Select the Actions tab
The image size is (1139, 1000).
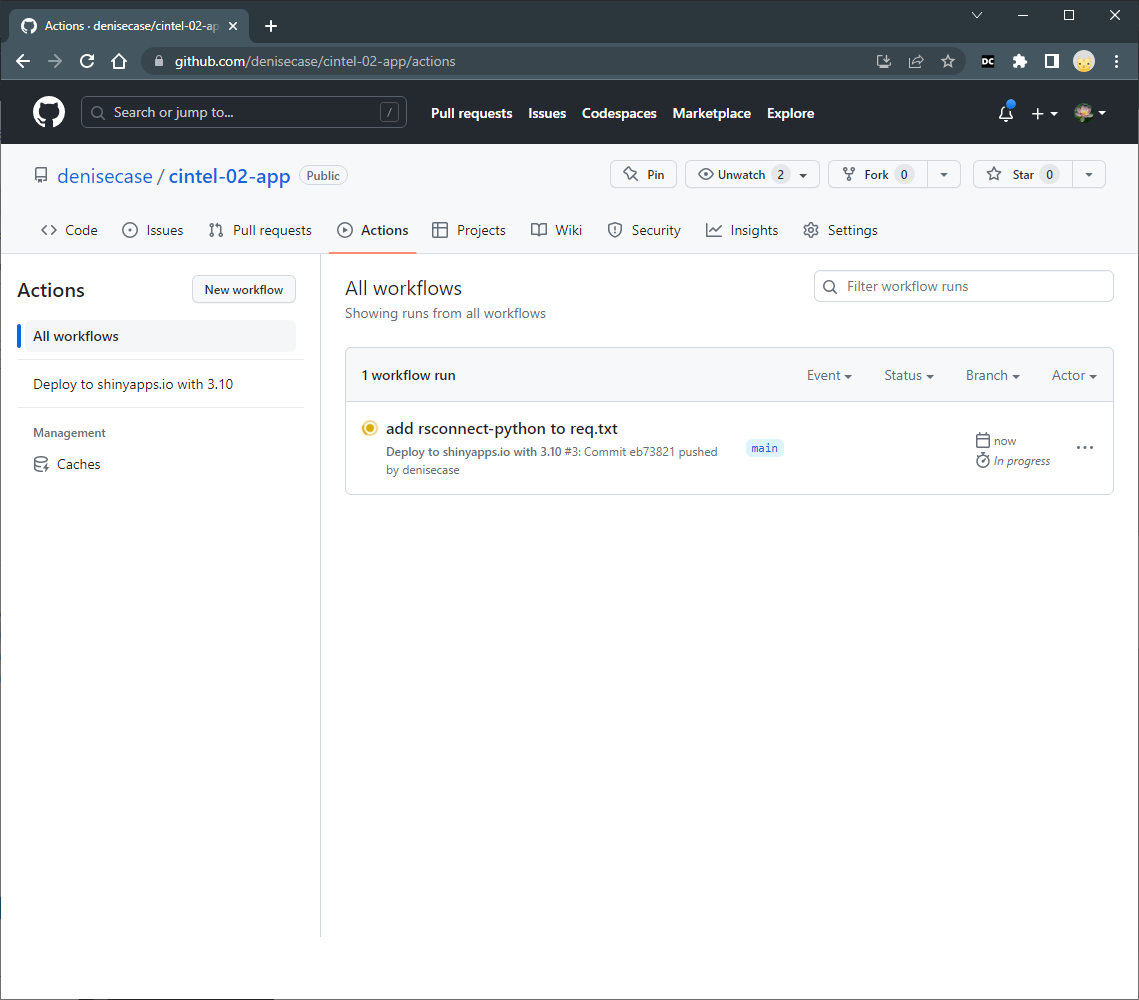pyautogui.click(x=373, y=230)
